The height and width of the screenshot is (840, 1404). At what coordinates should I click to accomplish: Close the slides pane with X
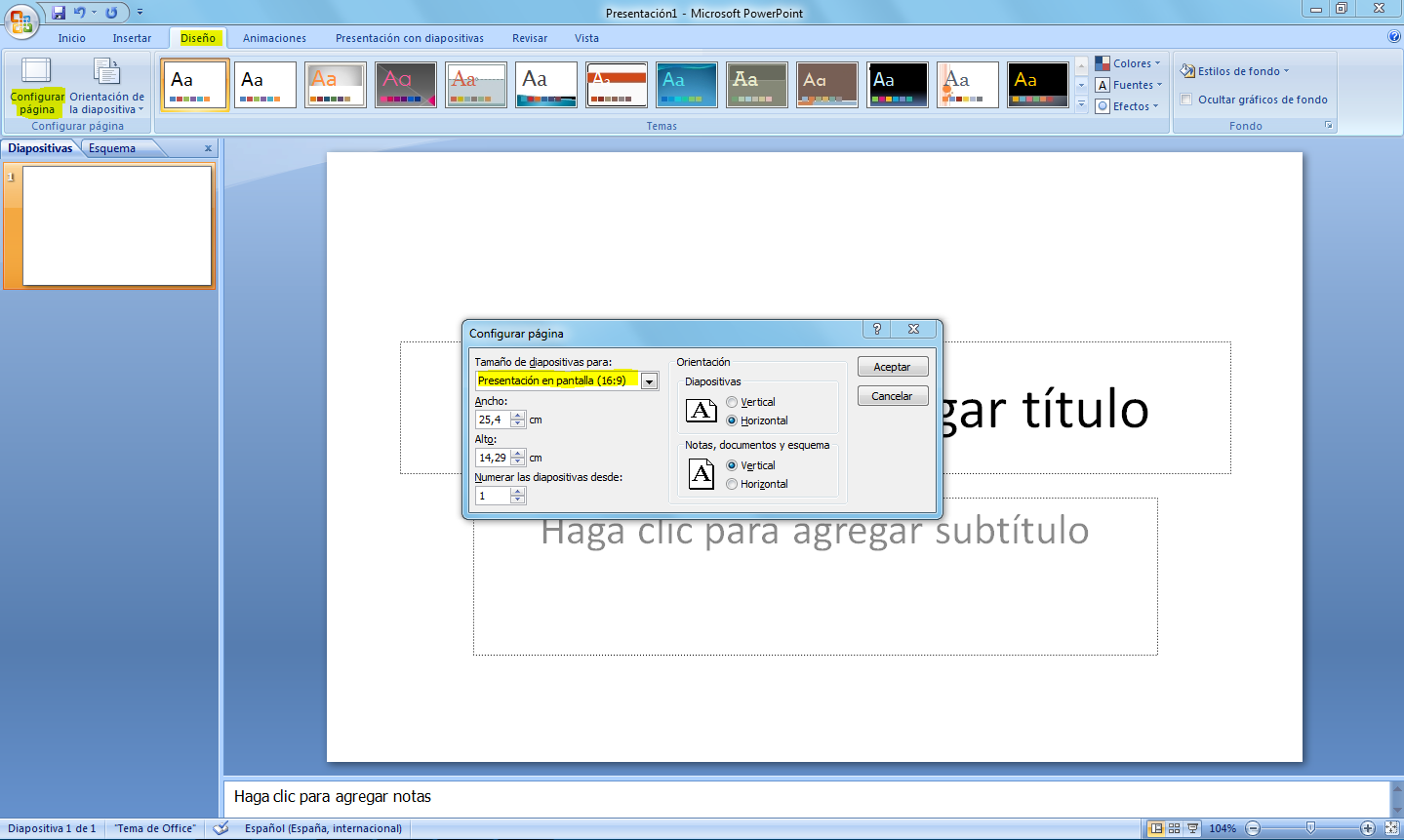tap(208, 148)
